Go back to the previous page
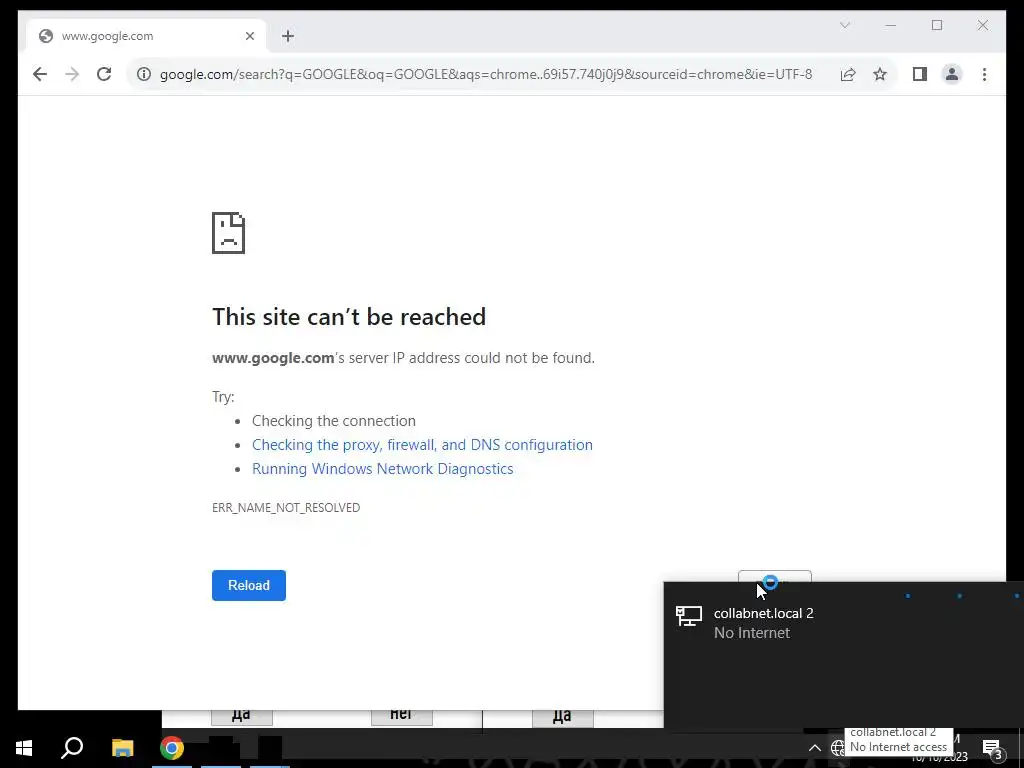The image size is (1024, 768). coord(40,74)
